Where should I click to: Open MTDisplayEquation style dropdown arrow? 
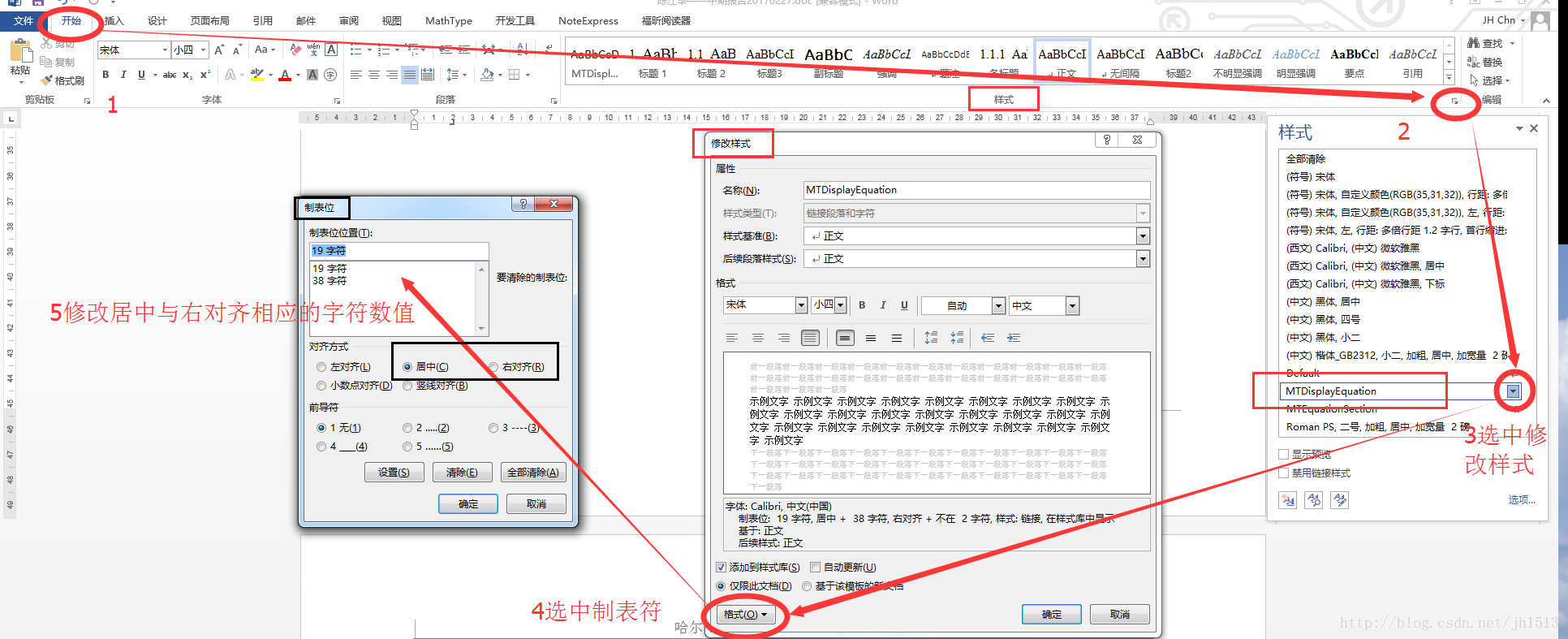(x=1514, y=391)
